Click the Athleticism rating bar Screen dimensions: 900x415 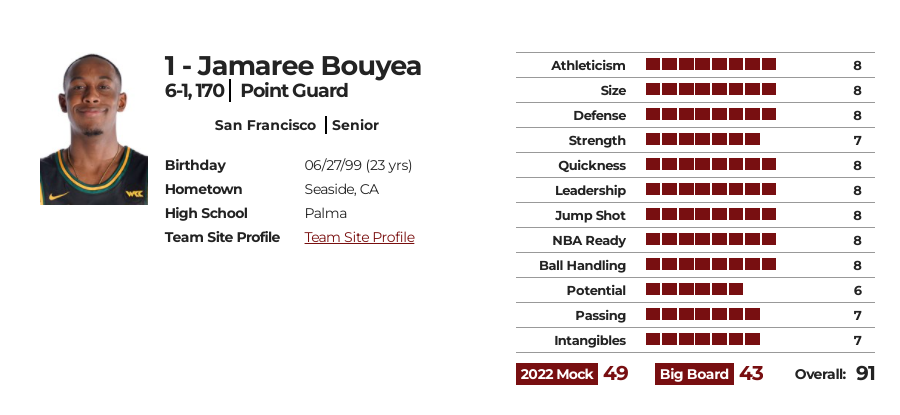[710, 65]
